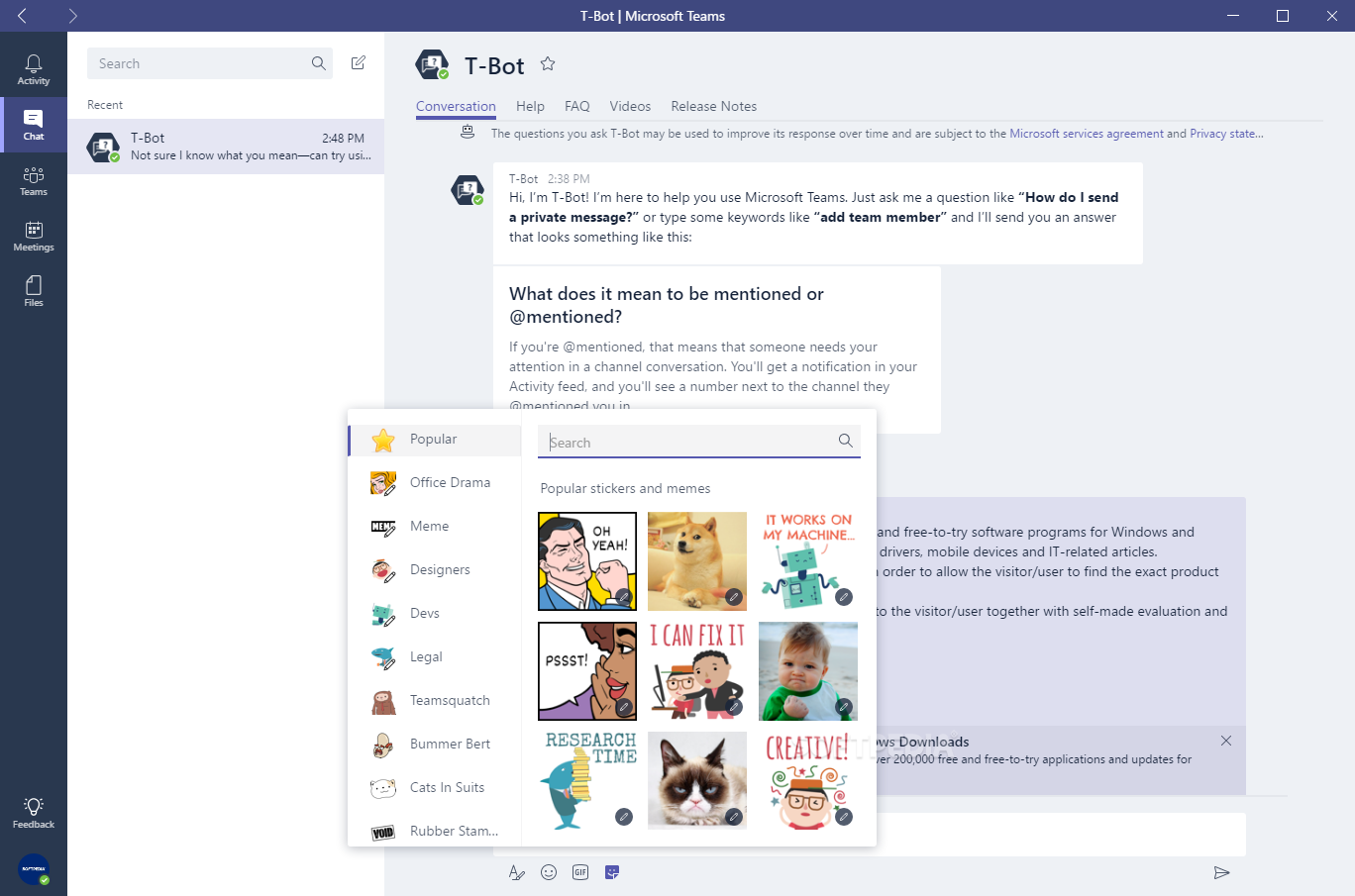1355x896 pixels.
Task: Pick the I Can Fix It sticker
Action: (x=697, y=671)
